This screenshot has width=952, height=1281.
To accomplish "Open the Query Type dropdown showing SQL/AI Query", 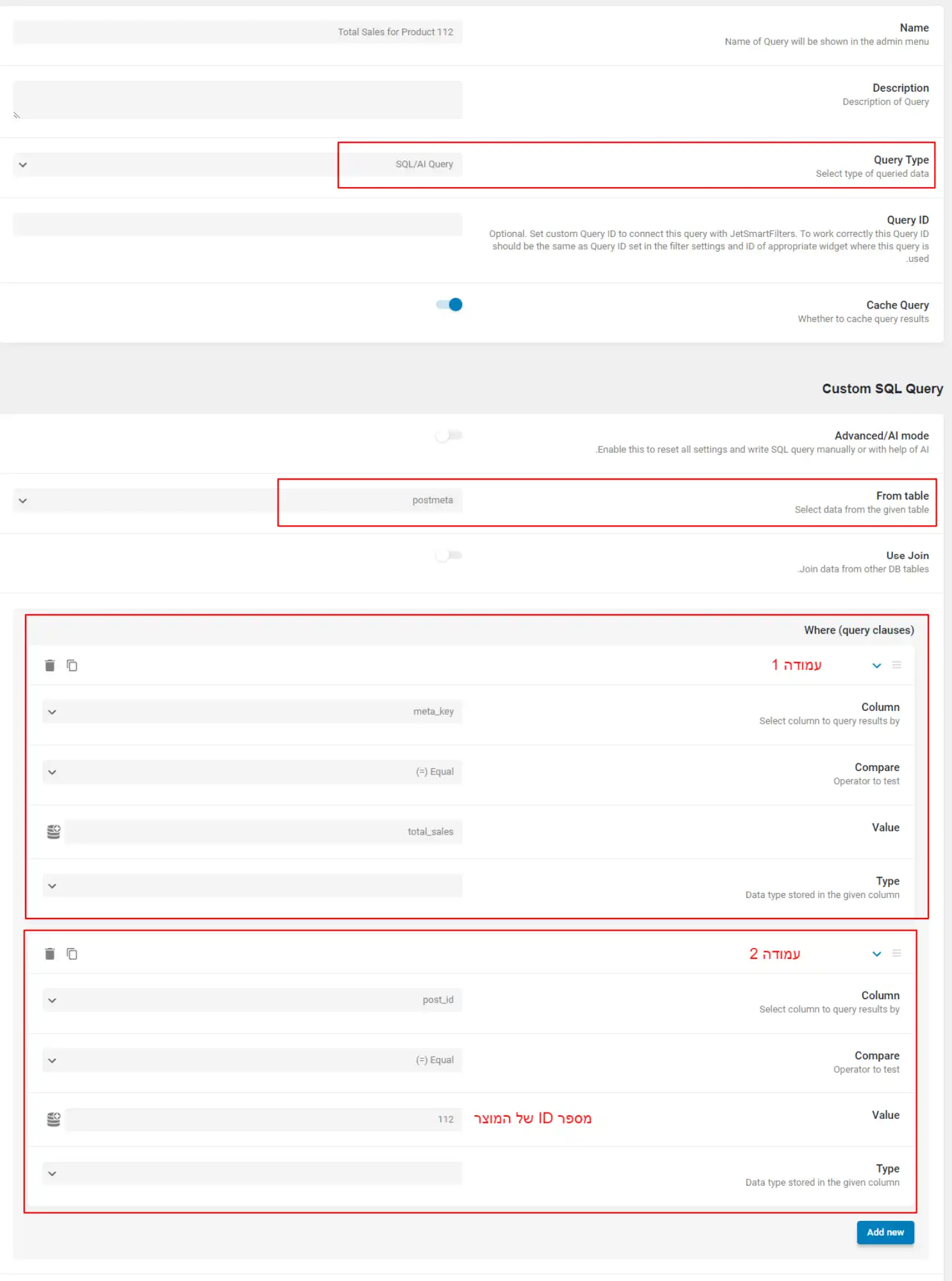I will (x=238, y=165).
